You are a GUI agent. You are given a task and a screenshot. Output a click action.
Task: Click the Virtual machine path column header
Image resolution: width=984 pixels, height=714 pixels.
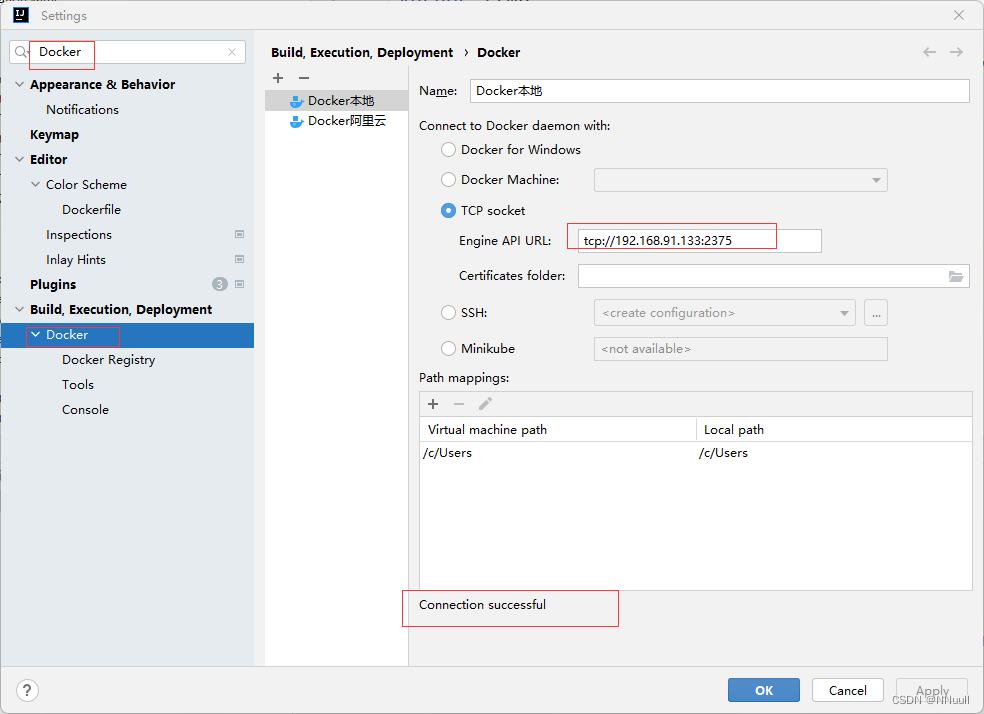click(558, 430)
